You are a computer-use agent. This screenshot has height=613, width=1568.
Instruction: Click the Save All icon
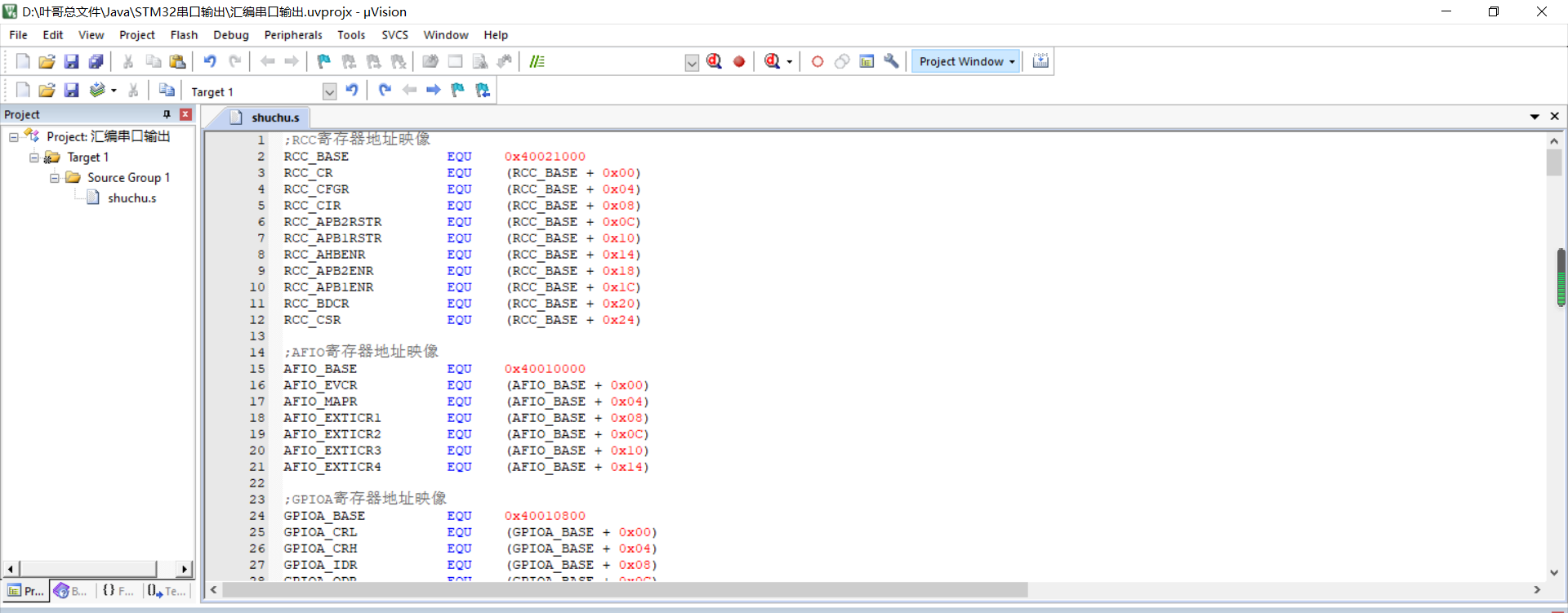(96, 61)
